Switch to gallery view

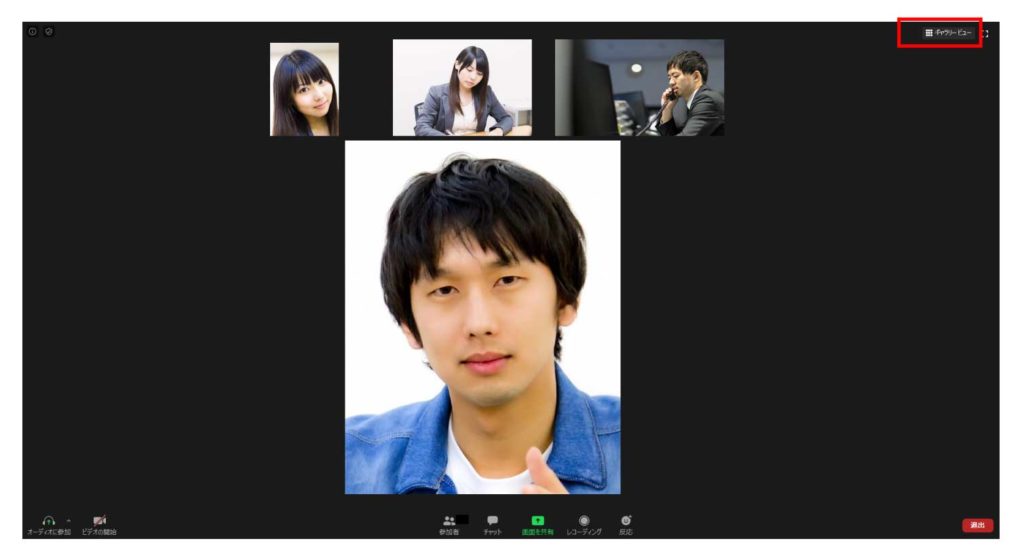click(947, 33)
